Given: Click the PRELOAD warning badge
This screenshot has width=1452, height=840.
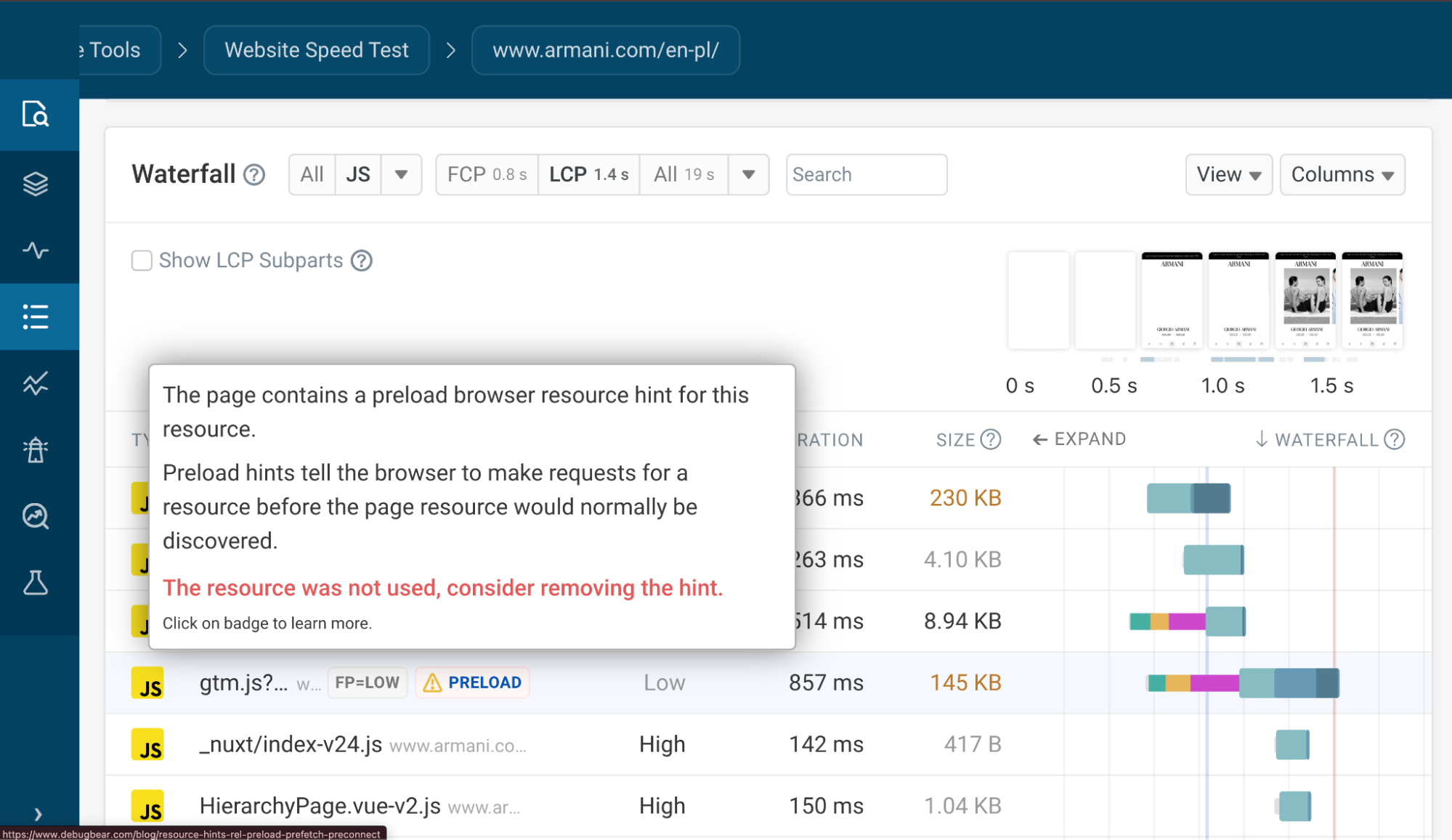Looking at the screenshot, I should (x=472, y=682).
